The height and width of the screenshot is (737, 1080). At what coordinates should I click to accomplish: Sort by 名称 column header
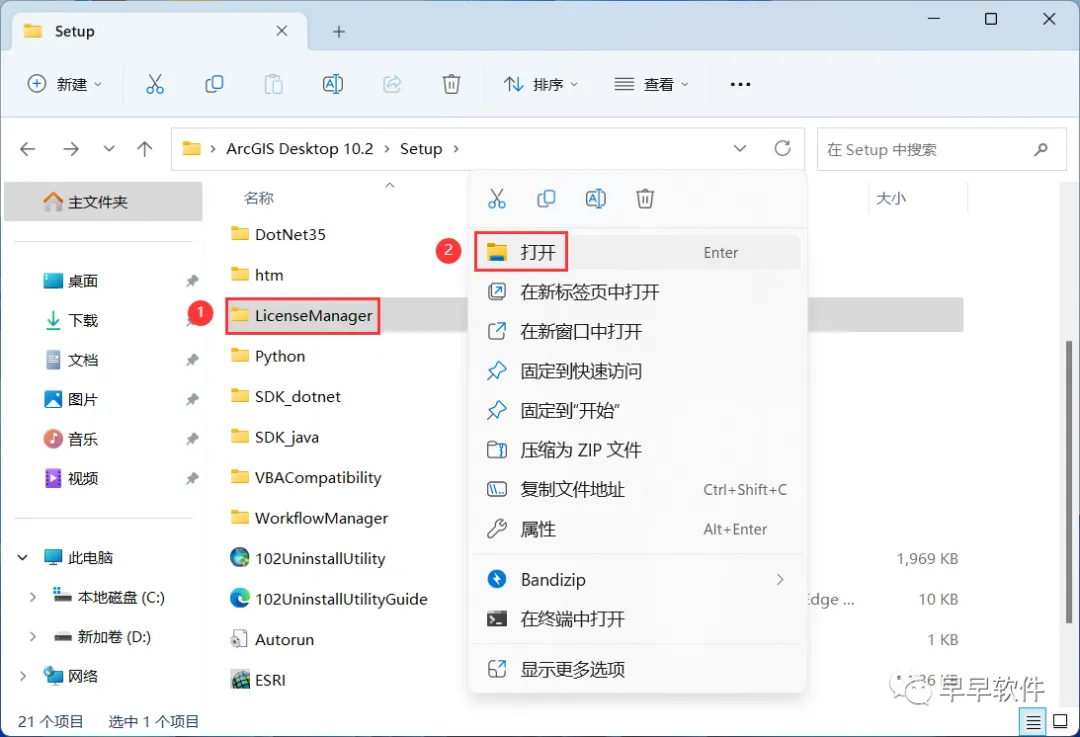(x=259, y=198)
